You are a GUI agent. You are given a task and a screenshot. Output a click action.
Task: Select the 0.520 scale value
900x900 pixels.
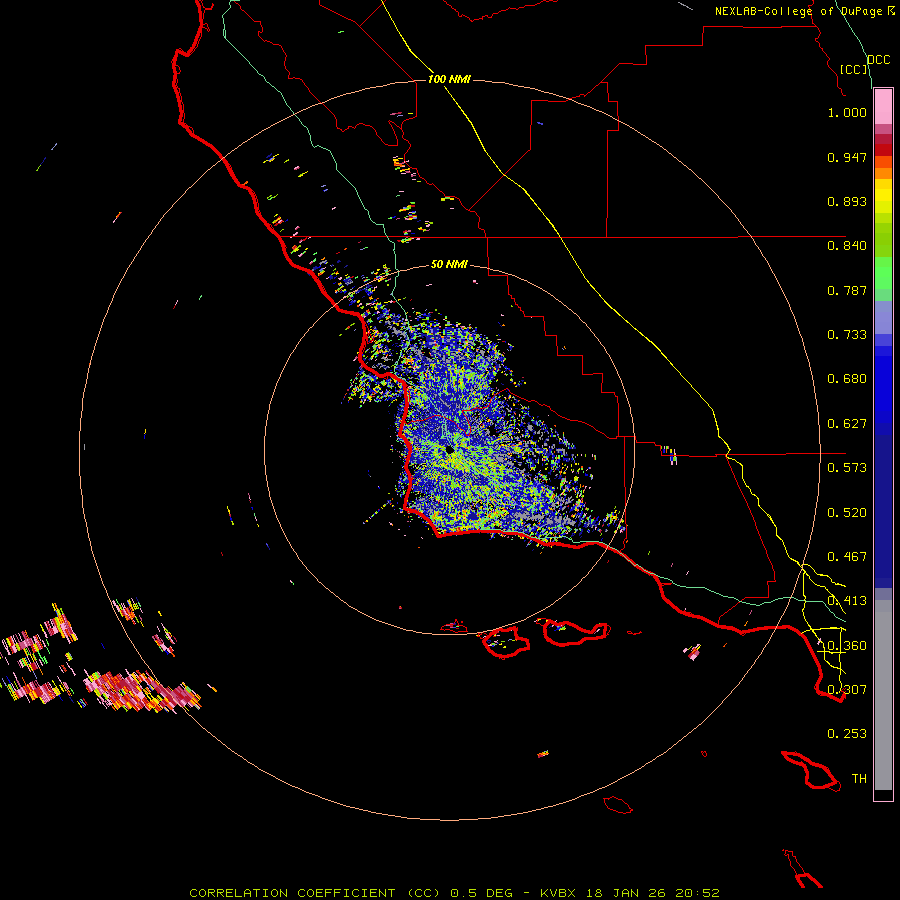click(x=847, y=513)
